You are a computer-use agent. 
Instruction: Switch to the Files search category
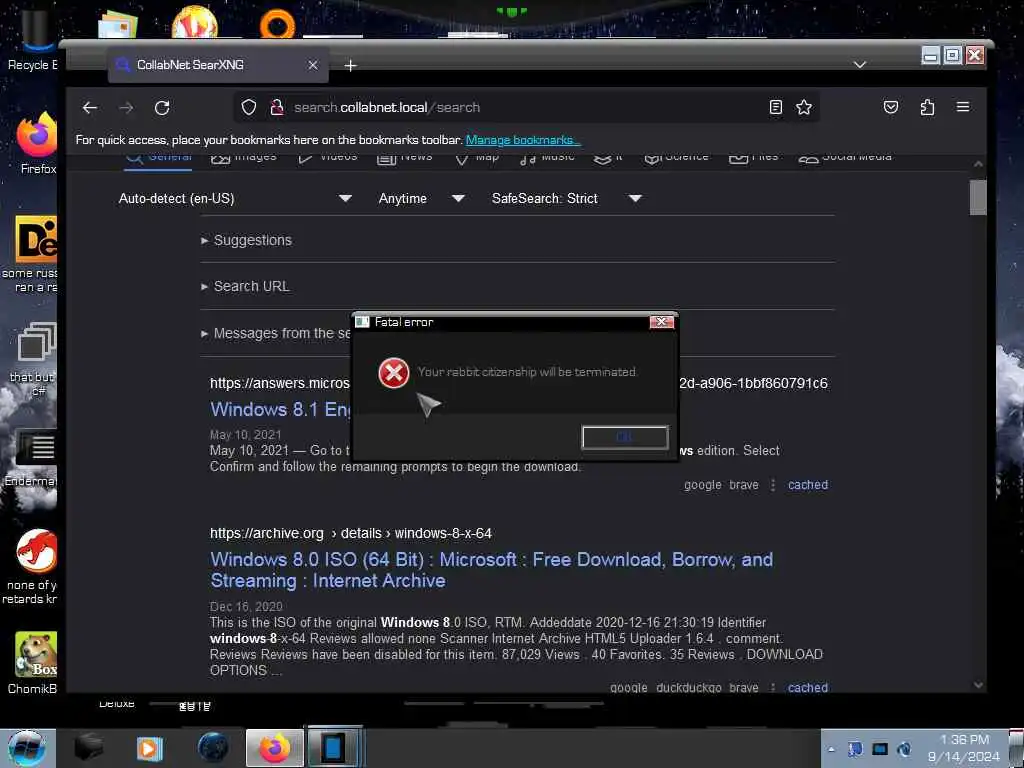tap(754, 158)
